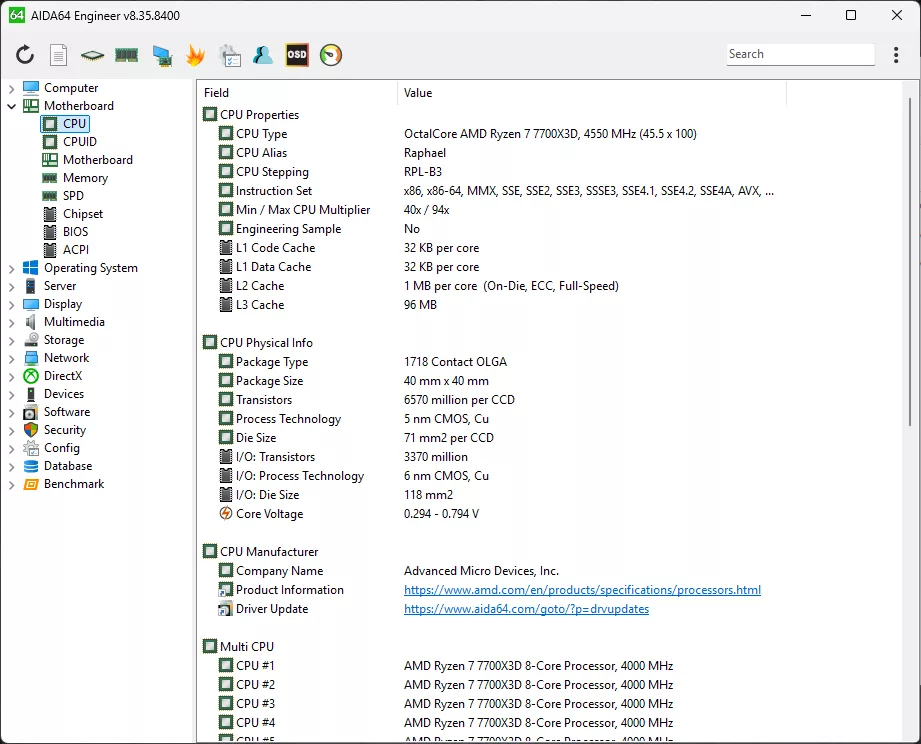The image size is (921, 744).
Task: Expand the Computer tree node
Action: 11,89
